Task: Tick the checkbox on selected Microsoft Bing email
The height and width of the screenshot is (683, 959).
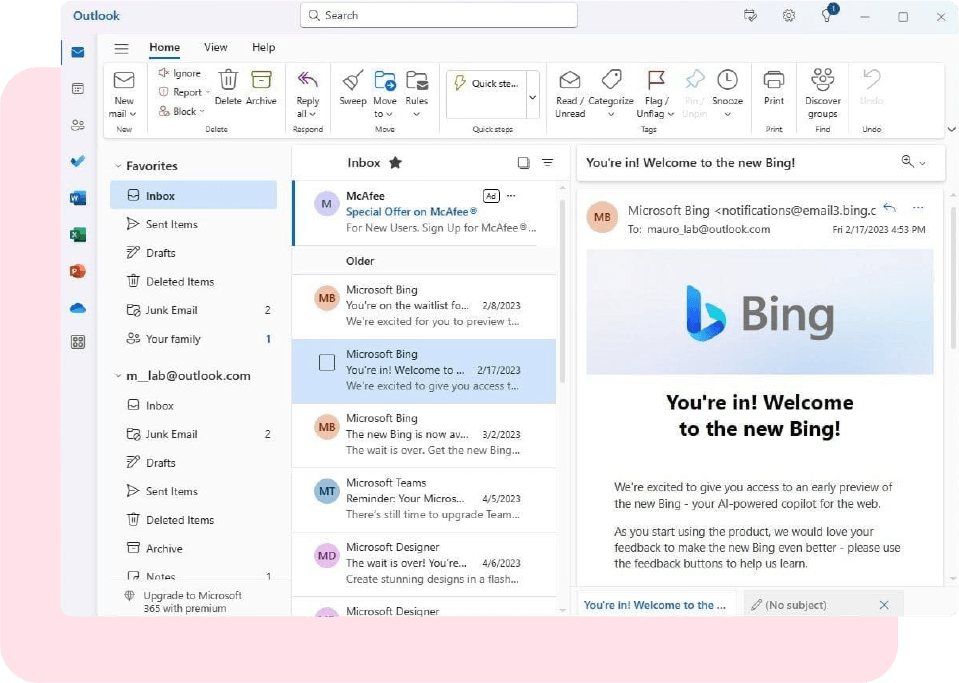Action: (x=327, y=363)
